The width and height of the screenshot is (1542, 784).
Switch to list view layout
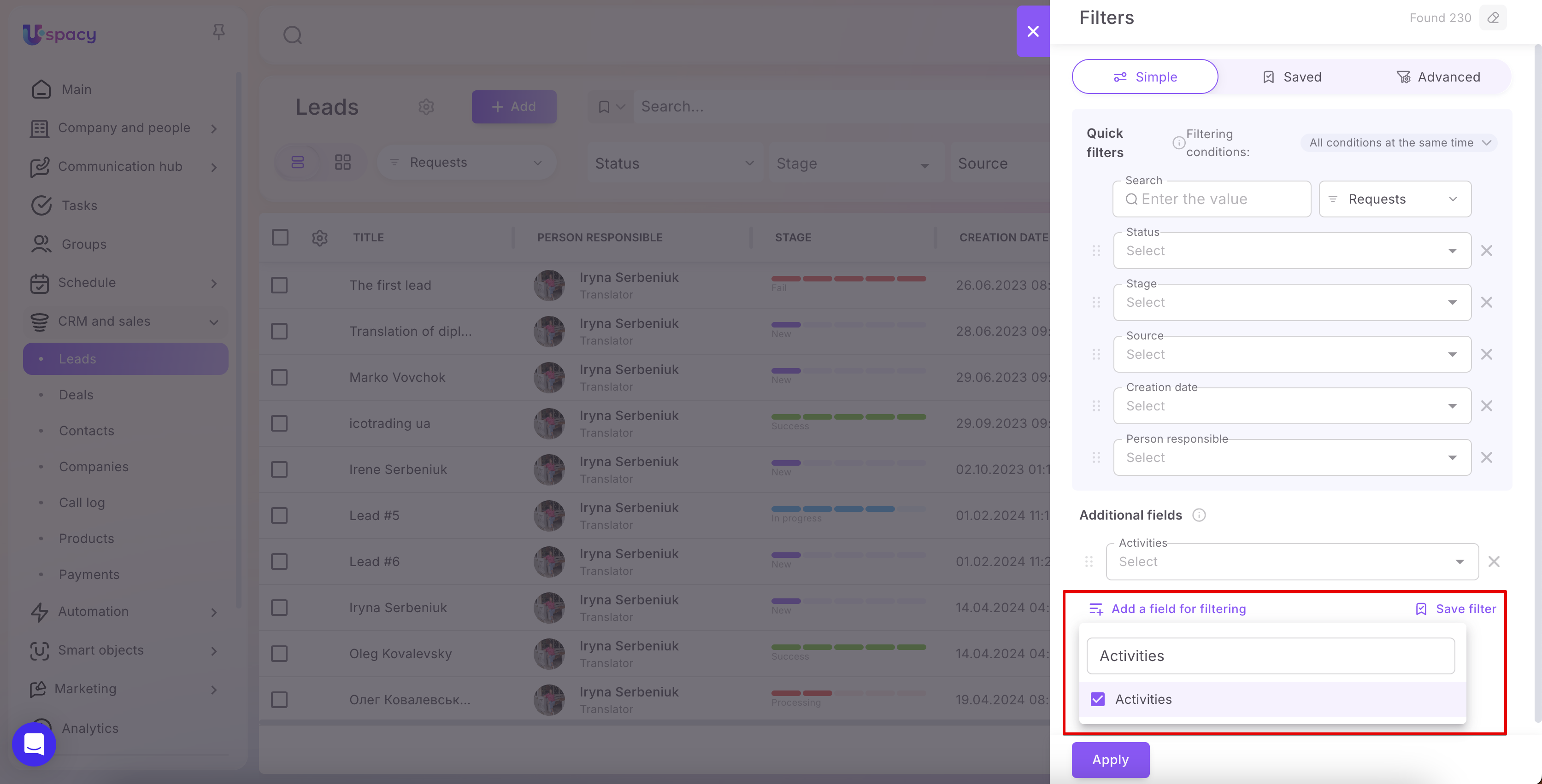click(298, 162)
